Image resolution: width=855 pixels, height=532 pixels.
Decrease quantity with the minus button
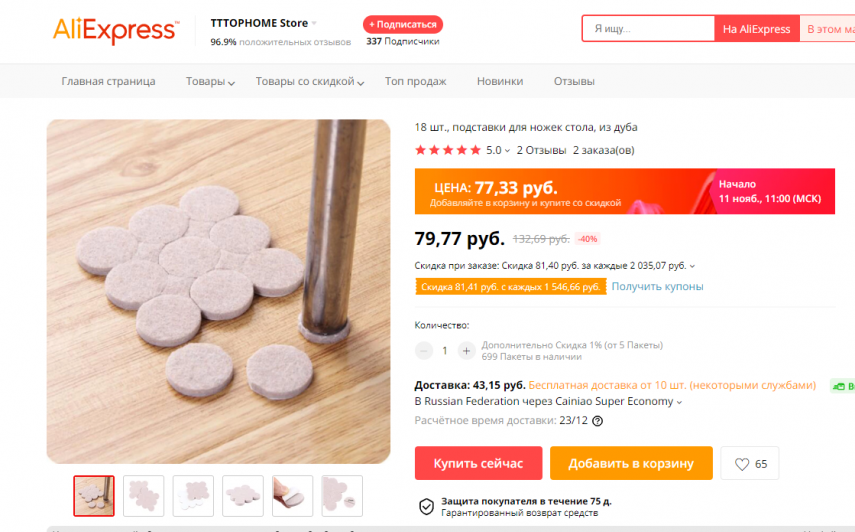tap(424, 351)
